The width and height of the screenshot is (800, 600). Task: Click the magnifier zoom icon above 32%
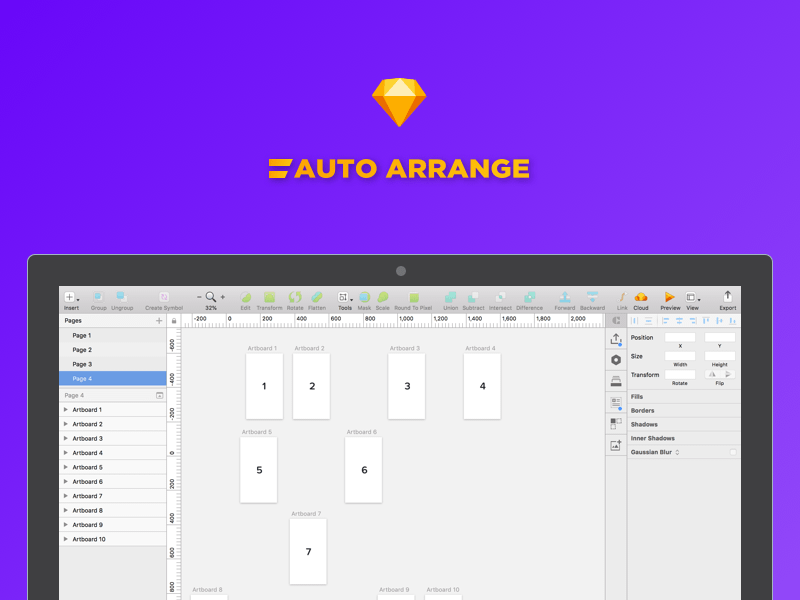[x=210, y=297]
